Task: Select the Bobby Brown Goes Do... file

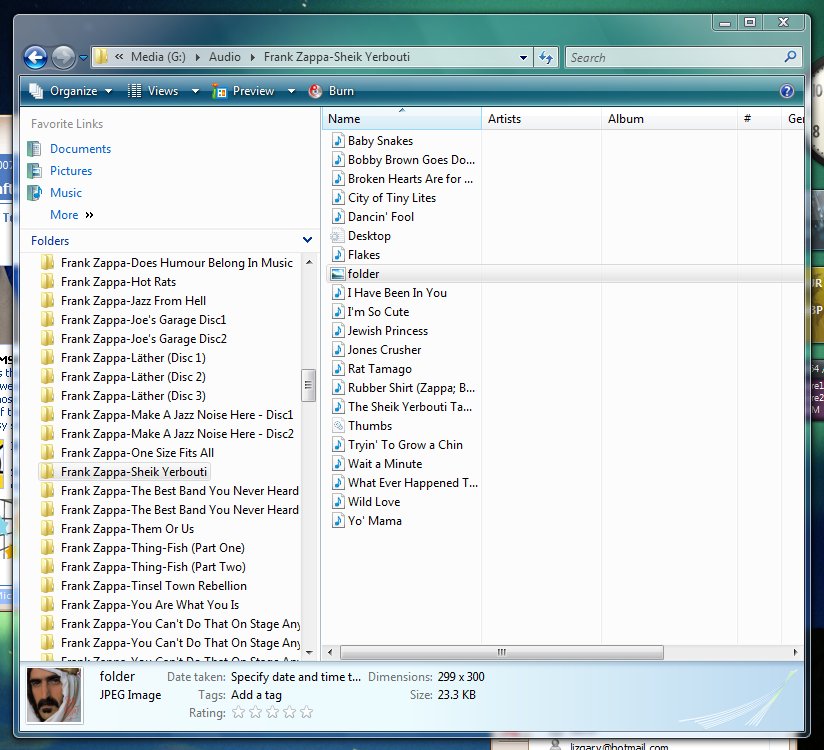Action: click(411, 160)
